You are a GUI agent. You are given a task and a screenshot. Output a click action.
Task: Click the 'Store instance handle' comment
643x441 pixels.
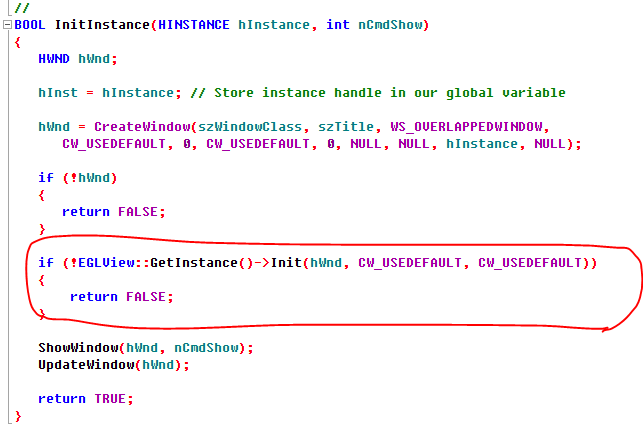[x=378, y=93]
